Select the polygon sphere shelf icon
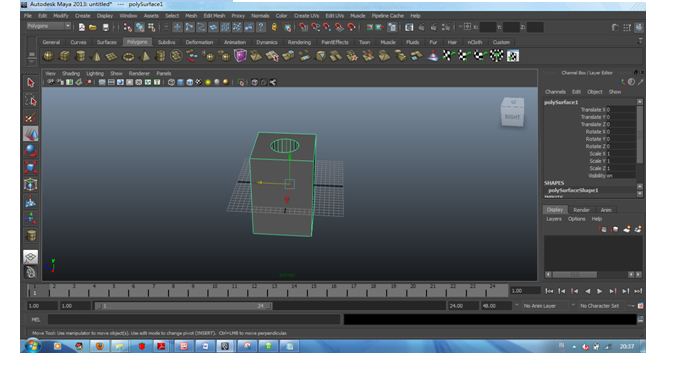The image size is (684, 378). 48,56
